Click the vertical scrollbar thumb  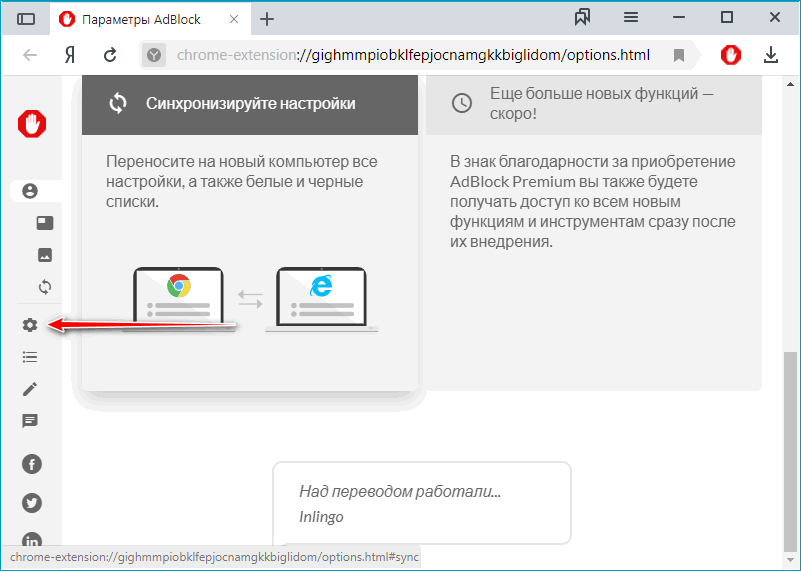point(790,451)
